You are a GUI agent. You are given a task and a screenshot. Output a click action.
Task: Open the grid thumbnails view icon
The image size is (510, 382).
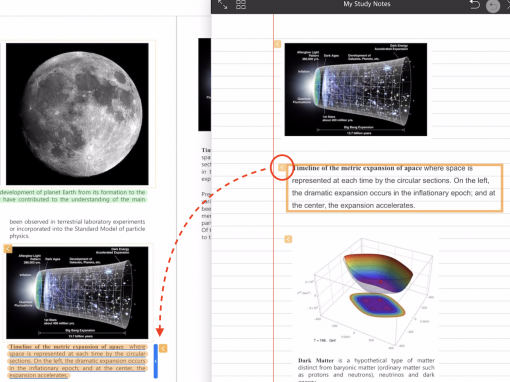[241, 4]
